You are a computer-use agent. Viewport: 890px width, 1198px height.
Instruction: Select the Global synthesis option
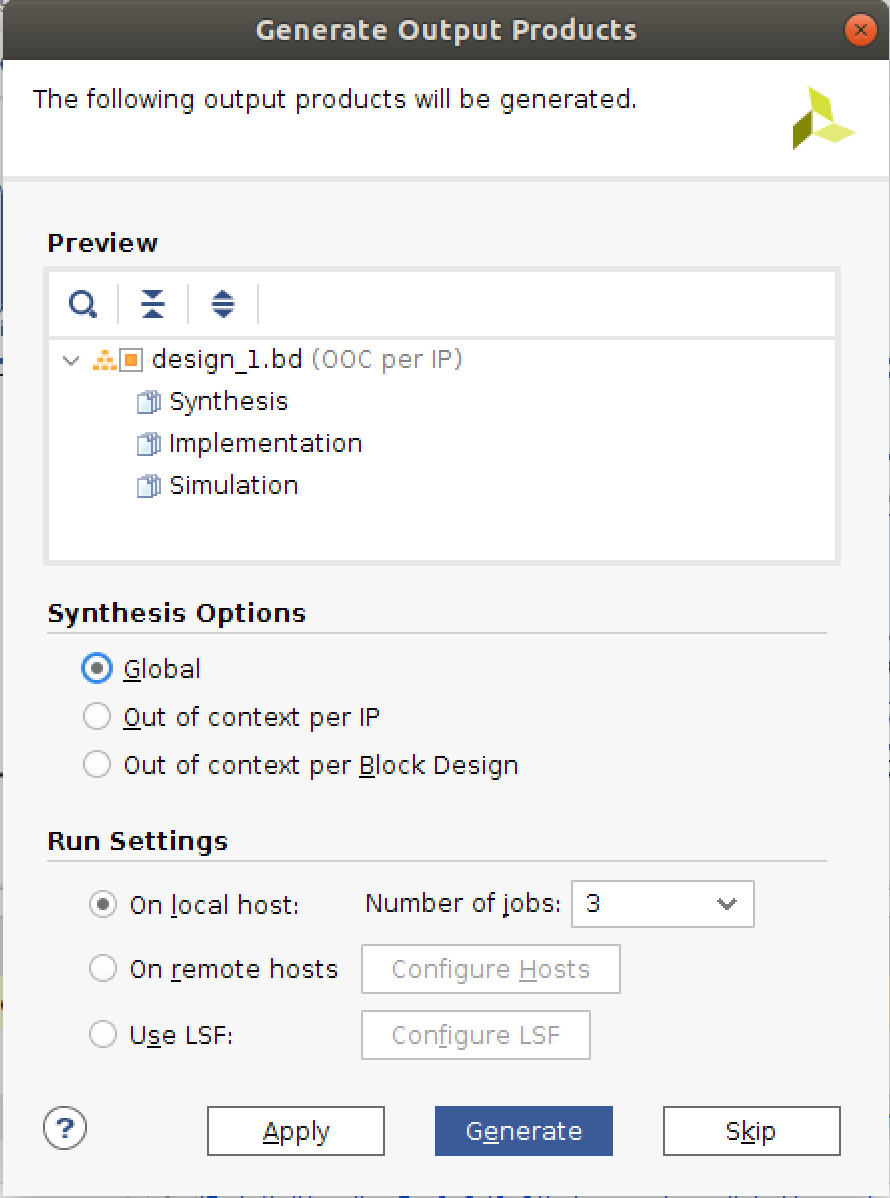pos(97,669)
